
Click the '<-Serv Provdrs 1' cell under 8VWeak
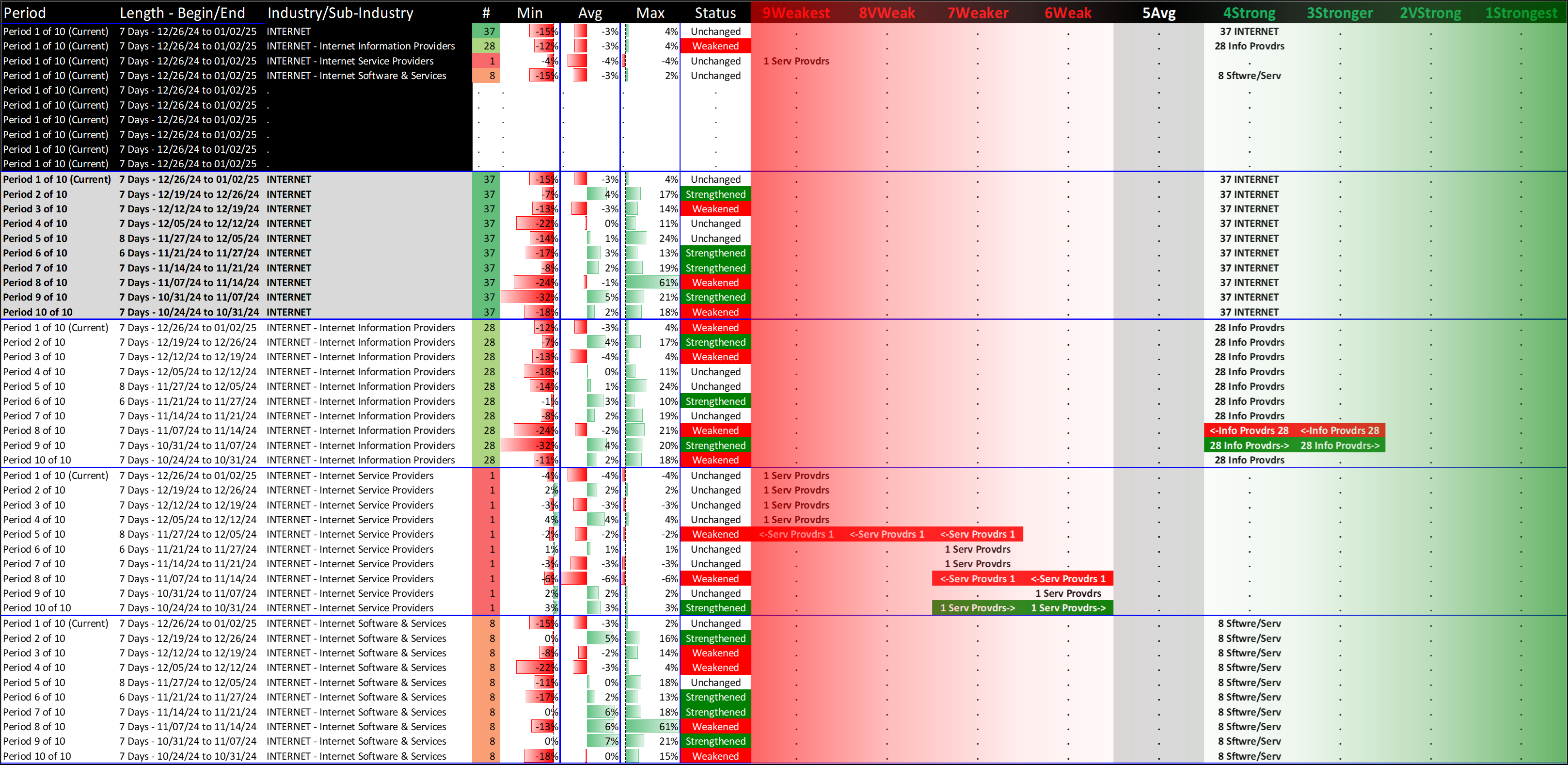point(886,534)
